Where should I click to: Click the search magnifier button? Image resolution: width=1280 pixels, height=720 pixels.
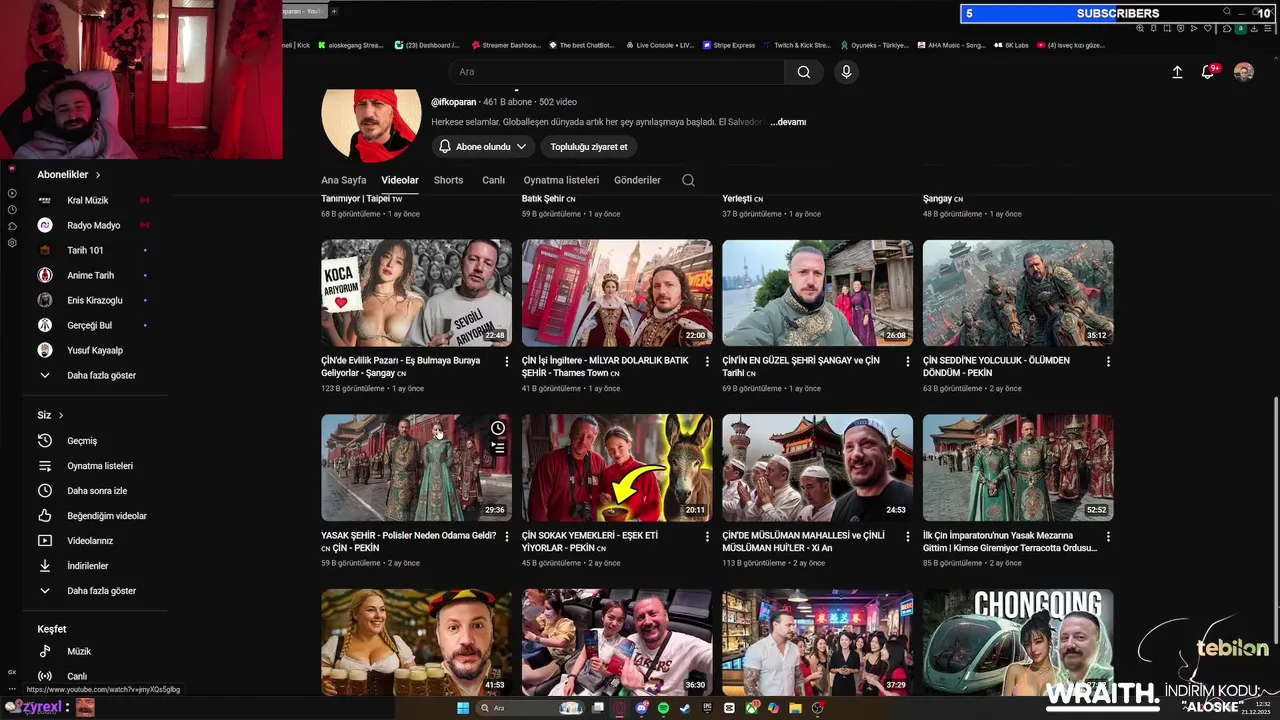[x=804, y=72]
